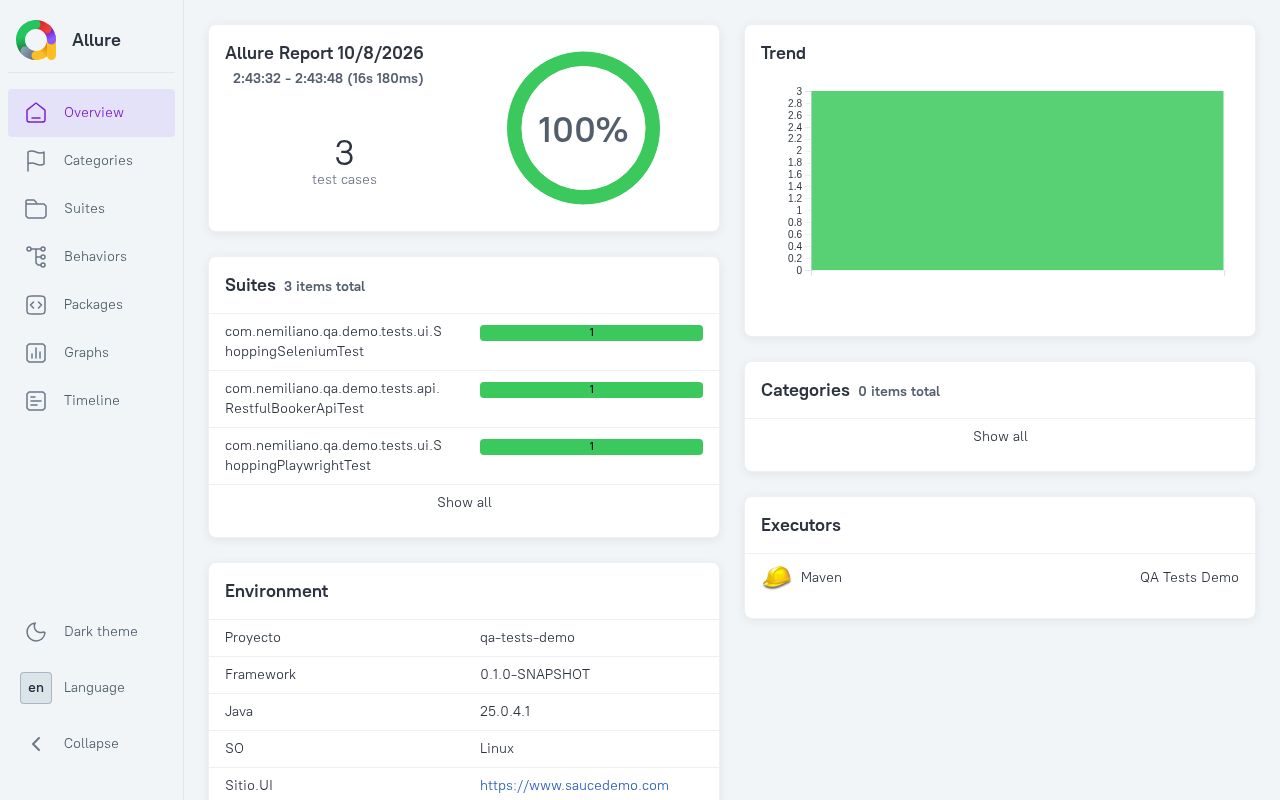
Task: Select the Language label in sidebar
Action: 94,688
